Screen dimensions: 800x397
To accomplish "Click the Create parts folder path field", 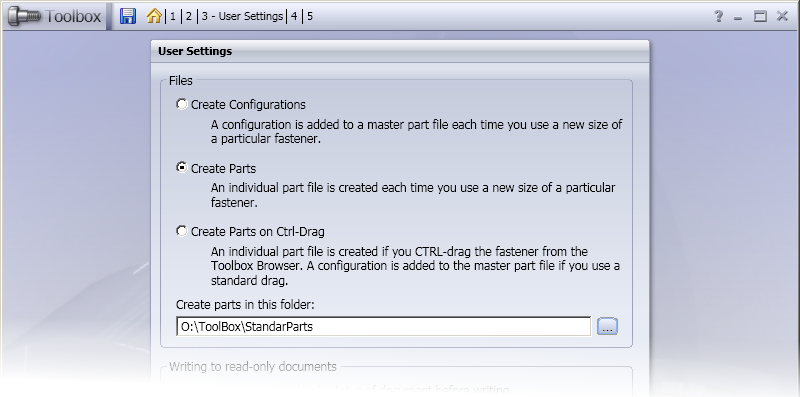I will click(384, 327).
